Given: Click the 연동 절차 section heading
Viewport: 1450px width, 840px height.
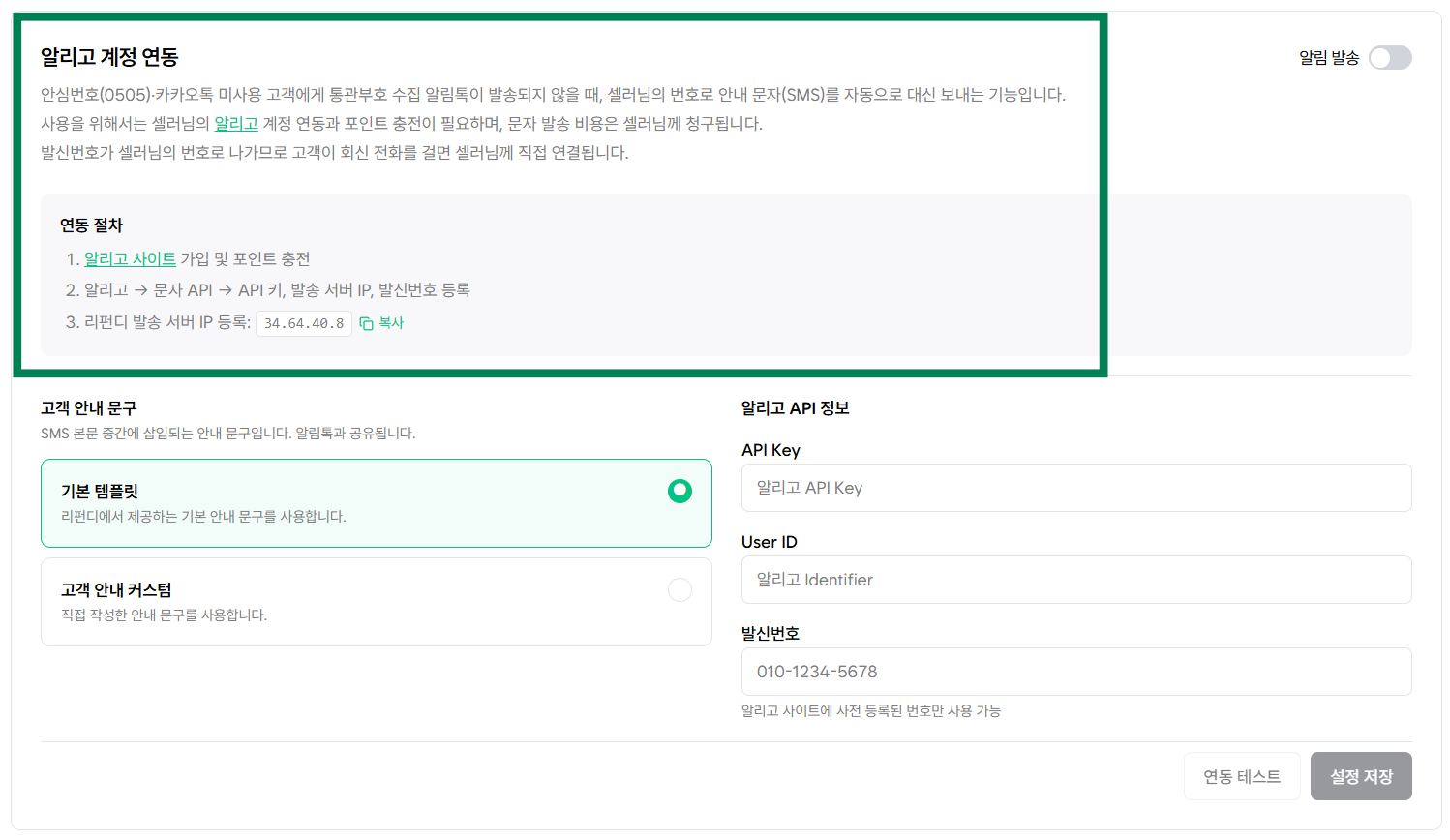Looking at the screenshot, I should click(x=92, y=225).
